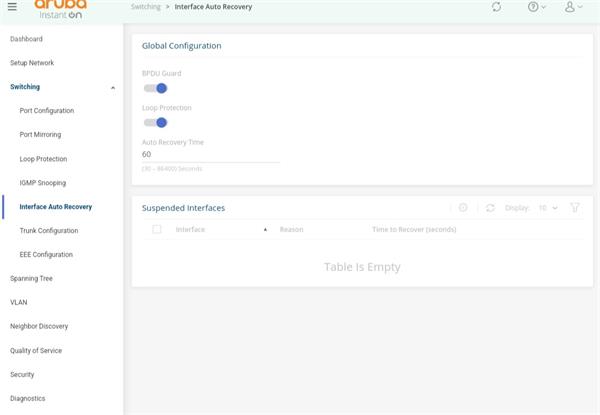
Task: Refresh the Suspended Interfaces table
Action: [490, 208]
